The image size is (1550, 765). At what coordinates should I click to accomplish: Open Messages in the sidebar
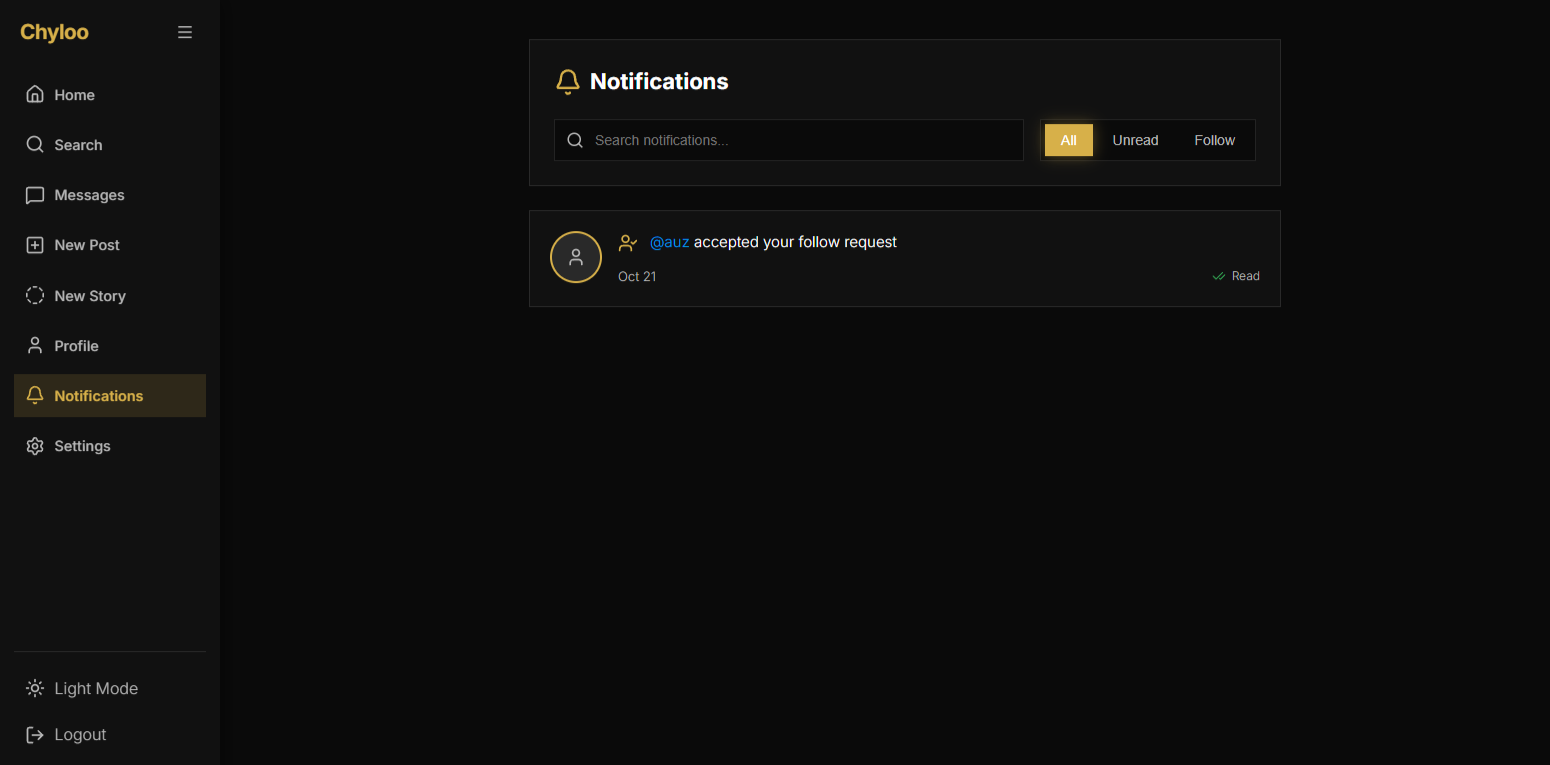[x=89, y=195]
